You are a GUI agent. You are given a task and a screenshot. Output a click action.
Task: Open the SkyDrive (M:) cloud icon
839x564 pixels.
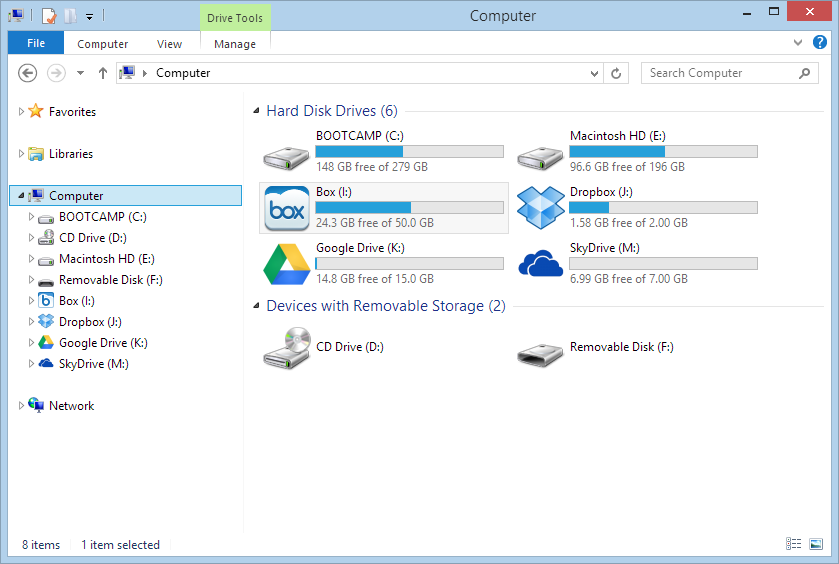click(540, 263)
